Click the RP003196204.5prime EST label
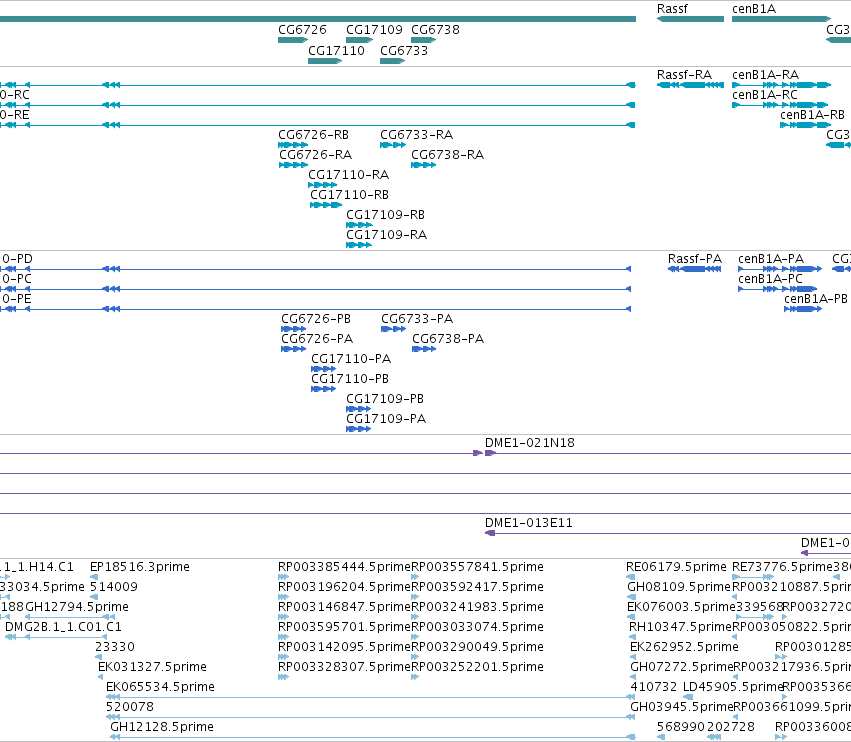The width and height of the screenshot is (851, 742). pos(344,587)
